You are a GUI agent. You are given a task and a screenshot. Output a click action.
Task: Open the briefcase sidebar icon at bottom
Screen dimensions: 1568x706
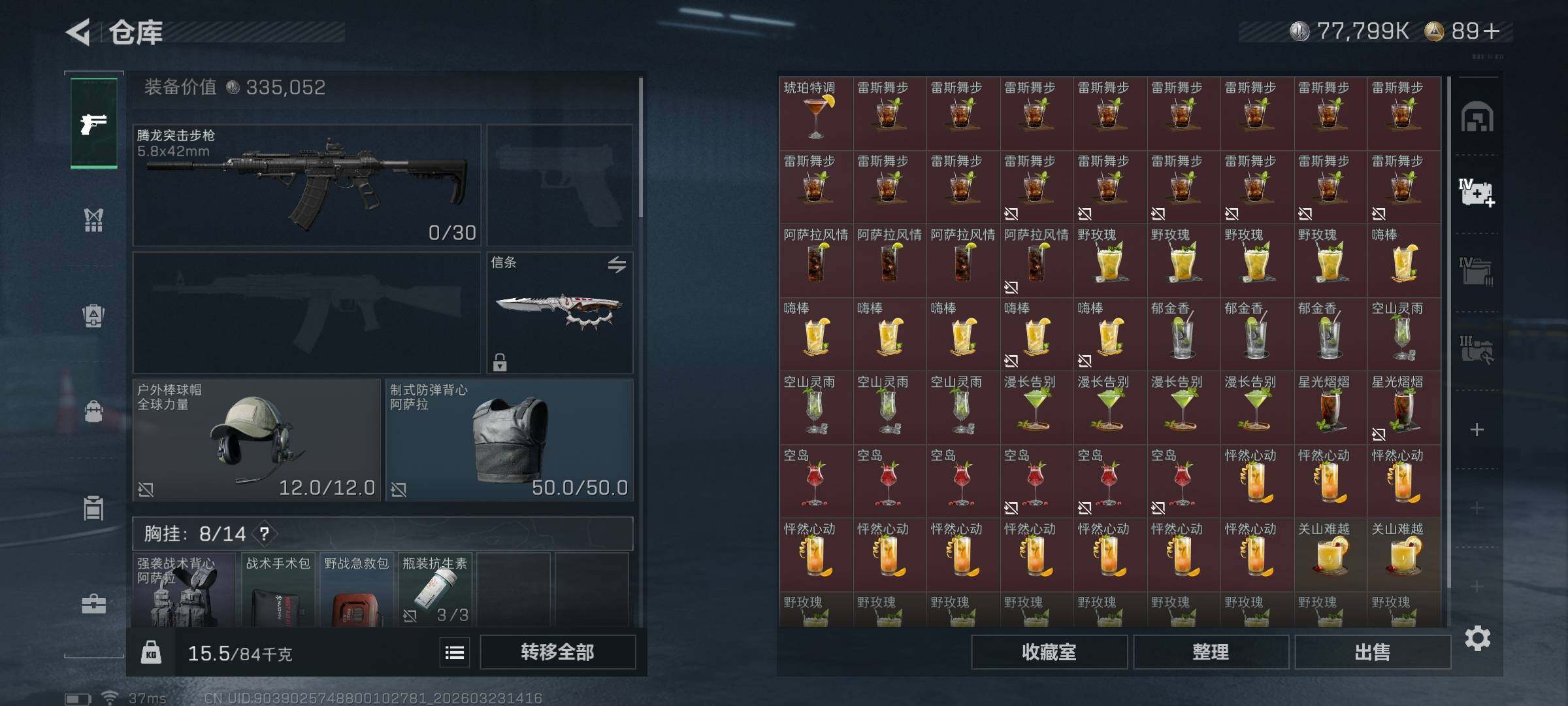coord(93,604)
